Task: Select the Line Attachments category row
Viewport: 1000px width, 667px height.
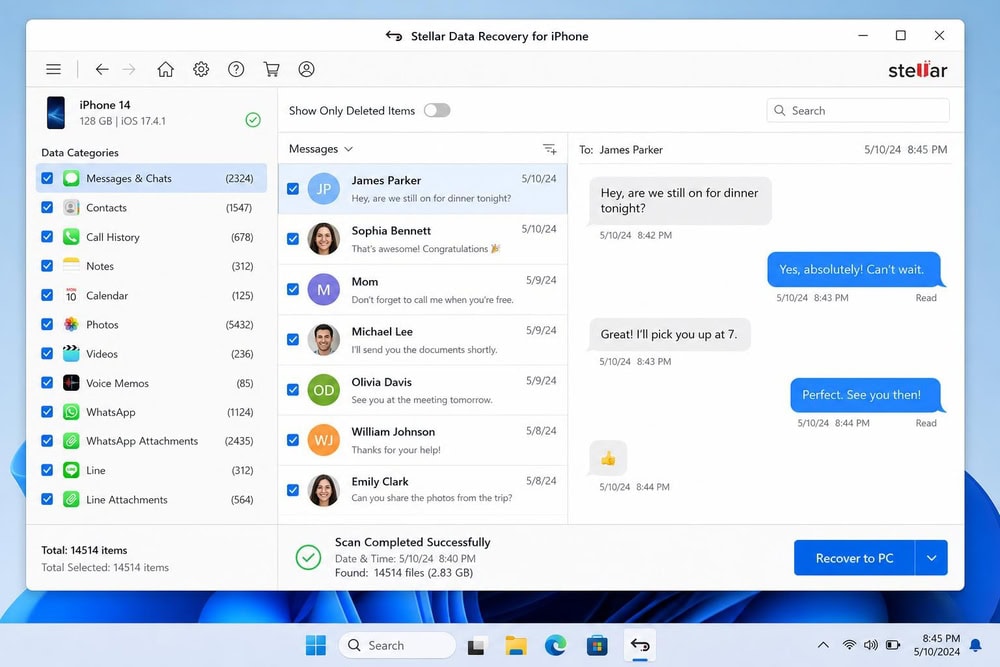Action: (151, 499)
